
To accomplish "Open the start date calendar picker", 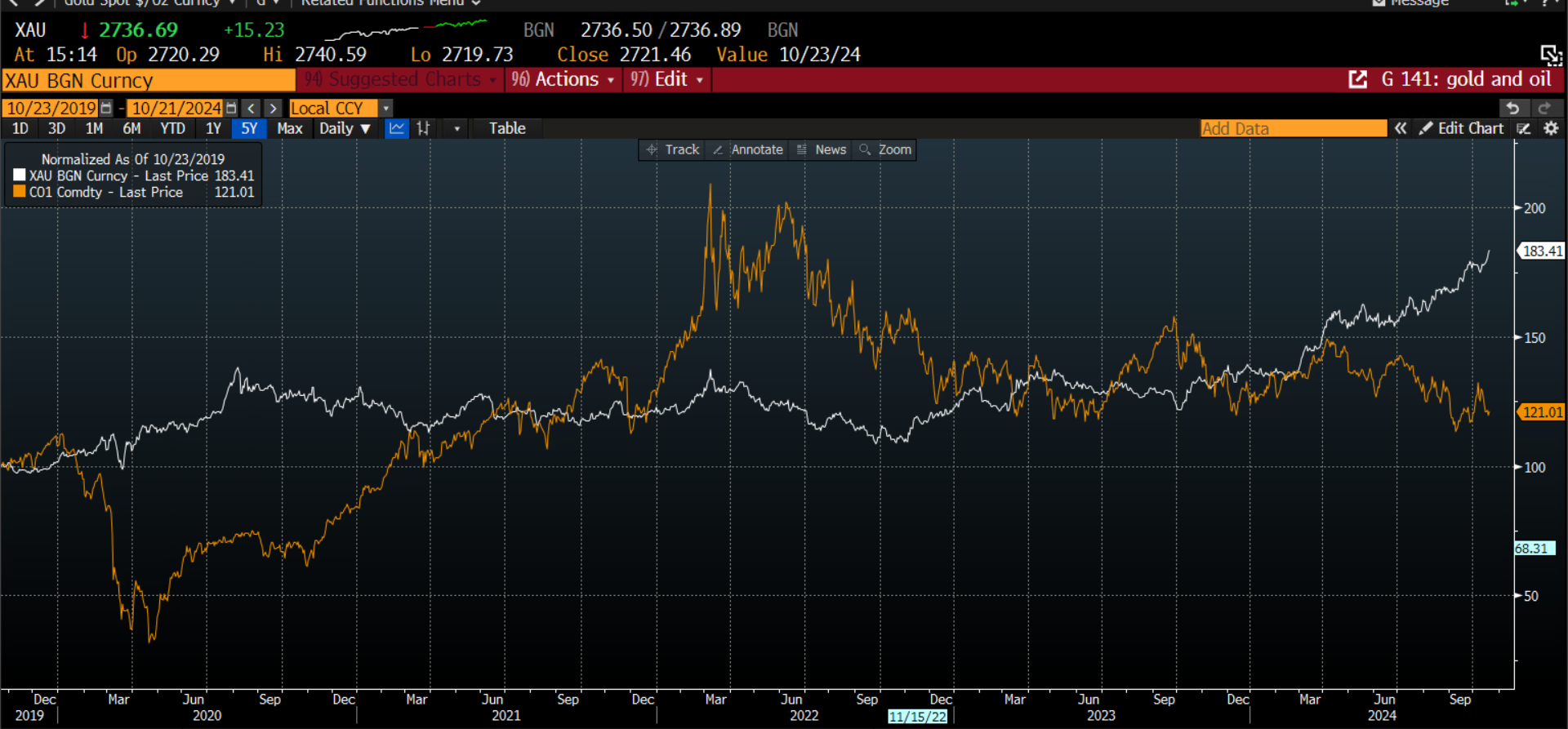I will 106,109.
